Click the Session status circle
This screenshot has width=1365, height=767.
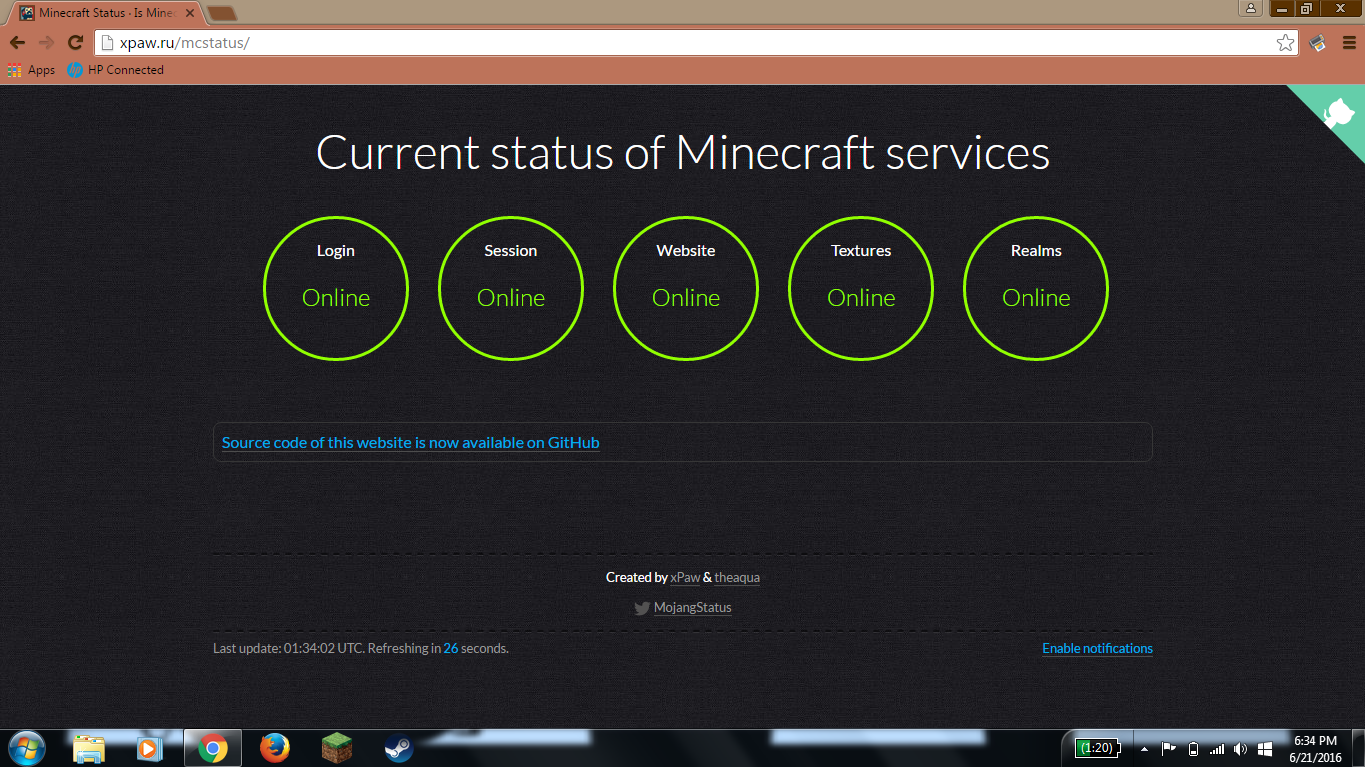511,288
